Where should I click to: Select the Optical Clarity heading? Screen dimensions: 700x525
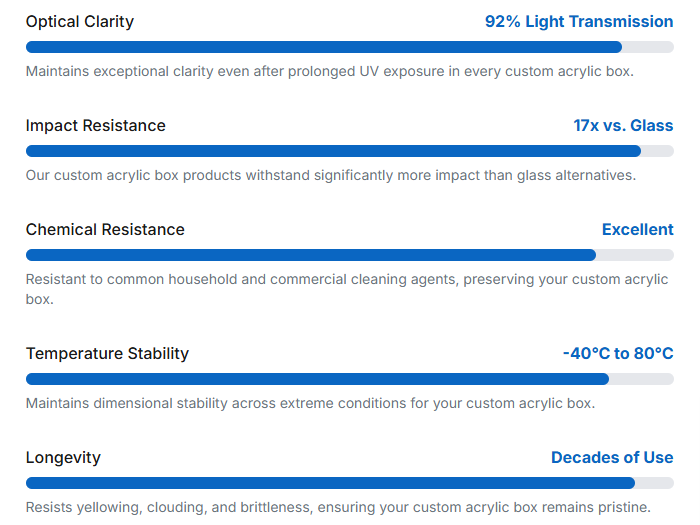tap(80, 21)
